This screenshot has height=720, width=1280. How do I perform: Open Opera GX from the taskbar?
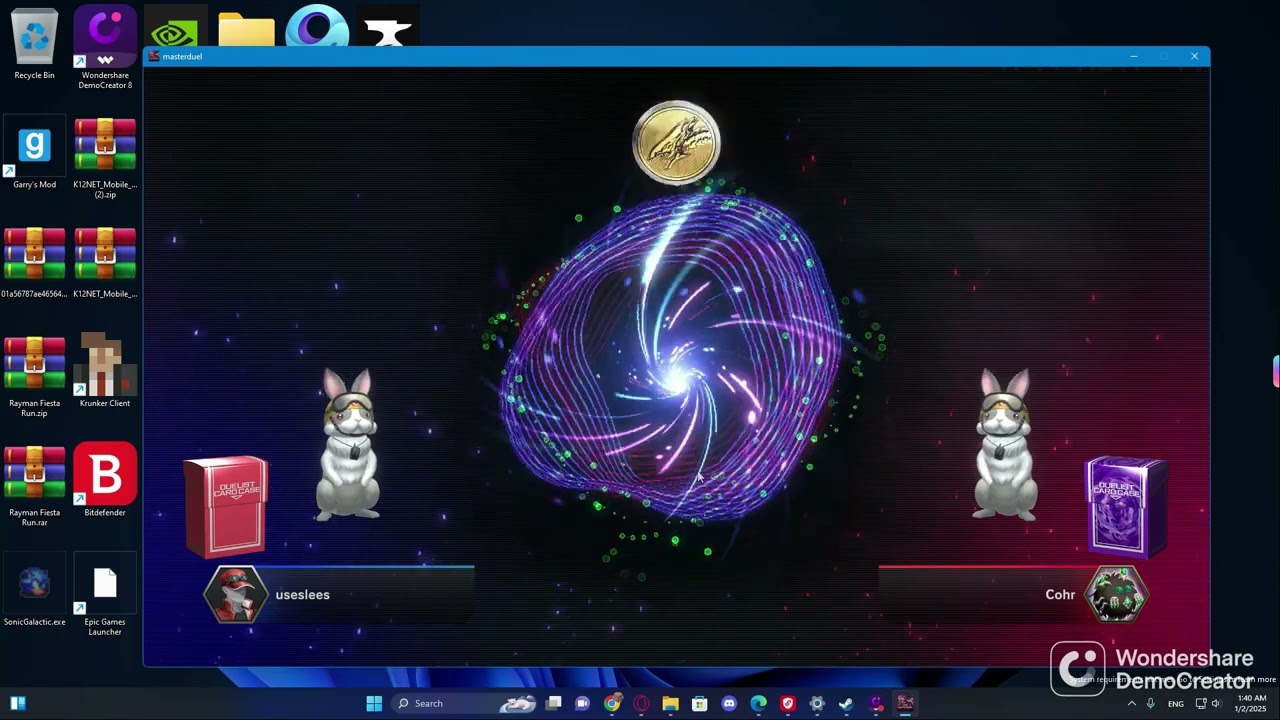coord(641,703)
